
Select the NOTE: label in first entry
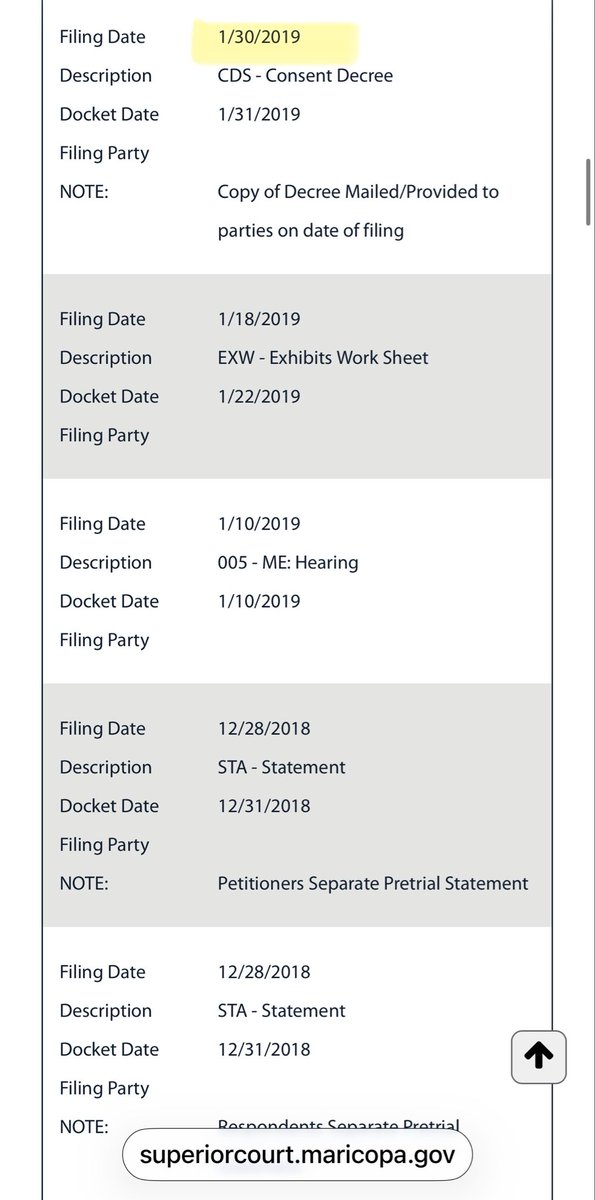click(84, 191)
